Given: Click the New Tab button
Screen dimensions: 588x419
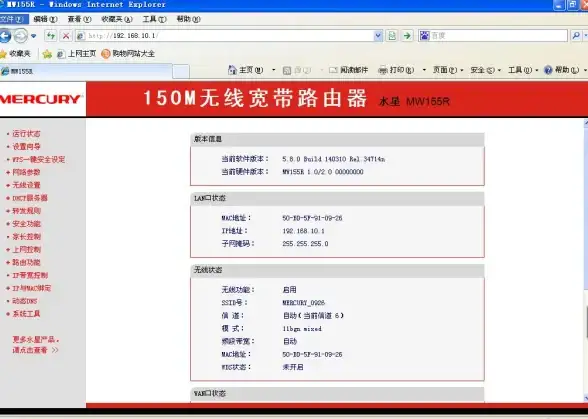Looking at the screenshot, I should tap(181, 71).
